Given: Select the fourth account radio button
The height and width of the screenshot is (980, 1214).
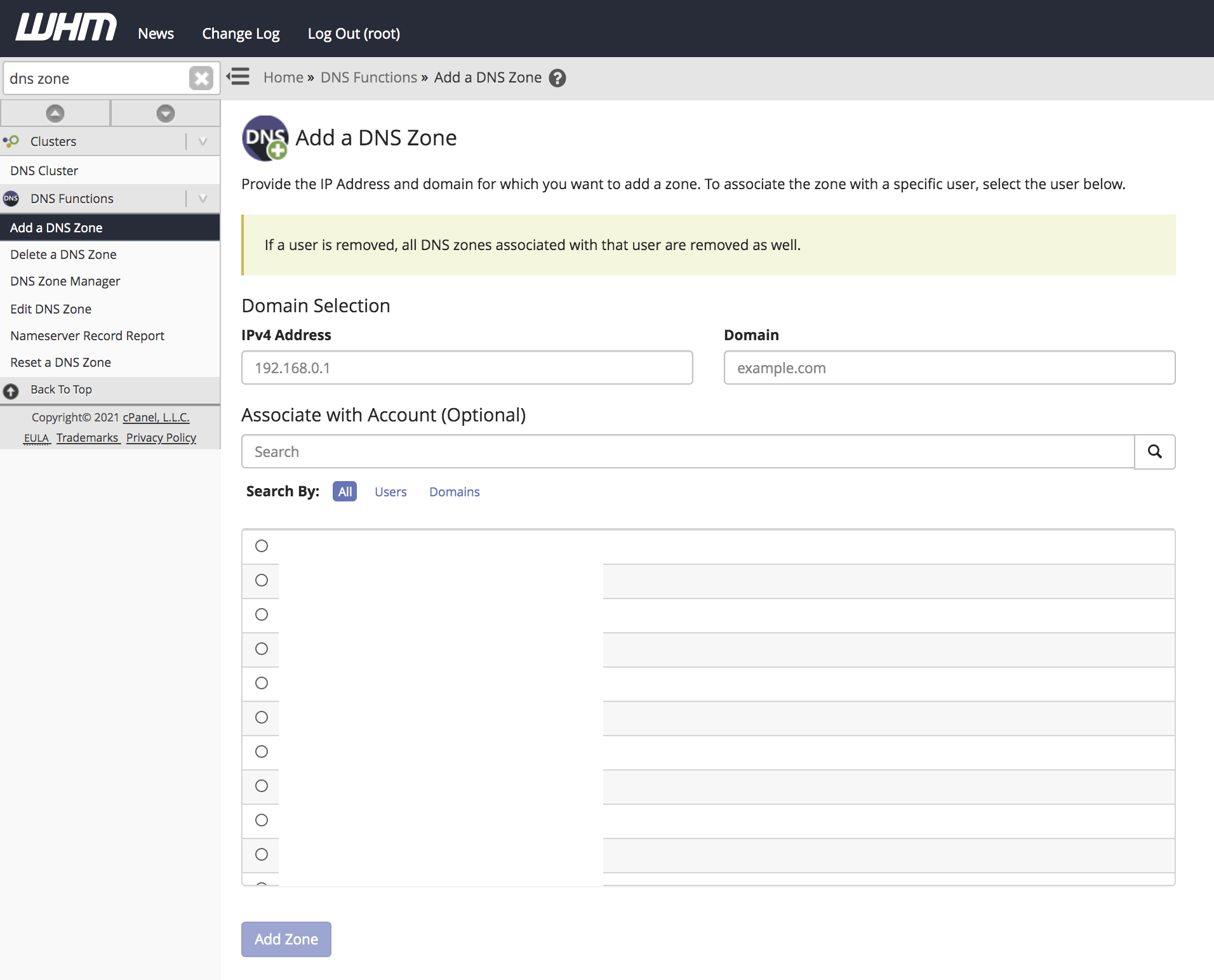Looking at the screenshot, I should point(262,649).
